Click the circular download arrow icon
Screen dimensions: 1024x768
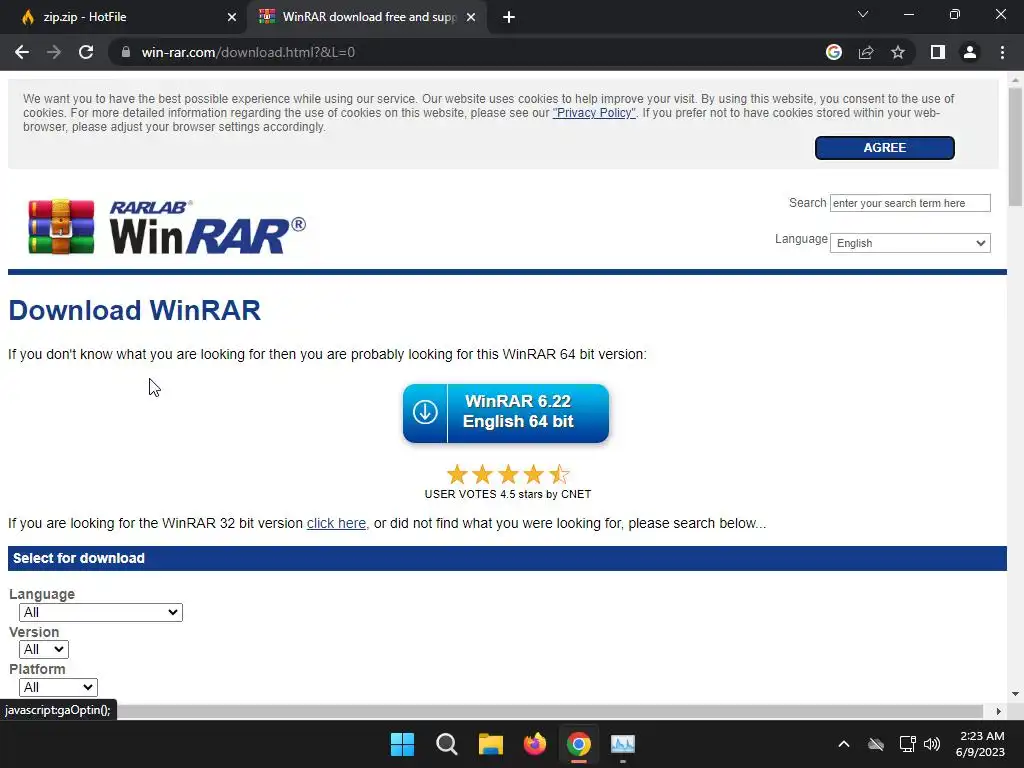[425, 413]
